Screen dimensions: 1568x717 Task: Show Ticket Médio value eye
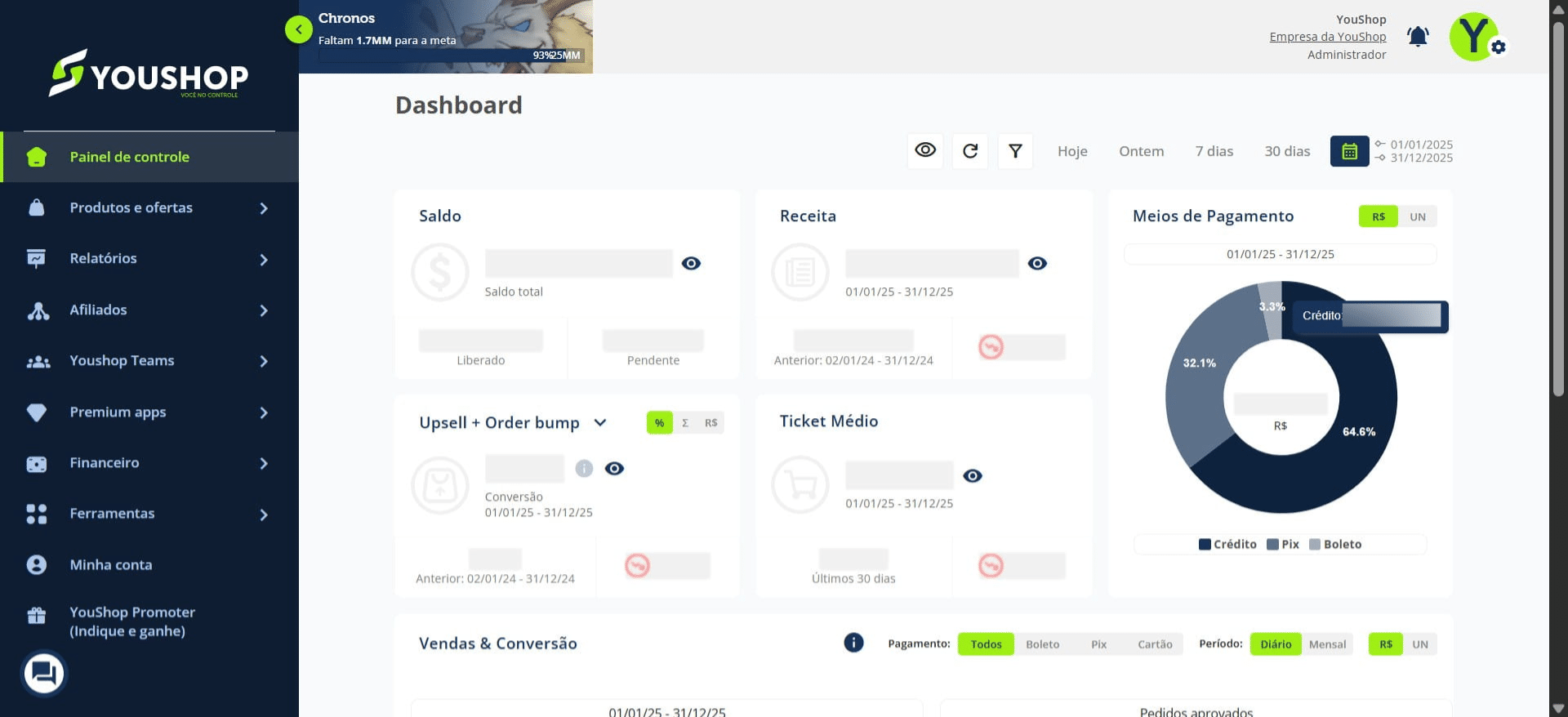point(972,475)
